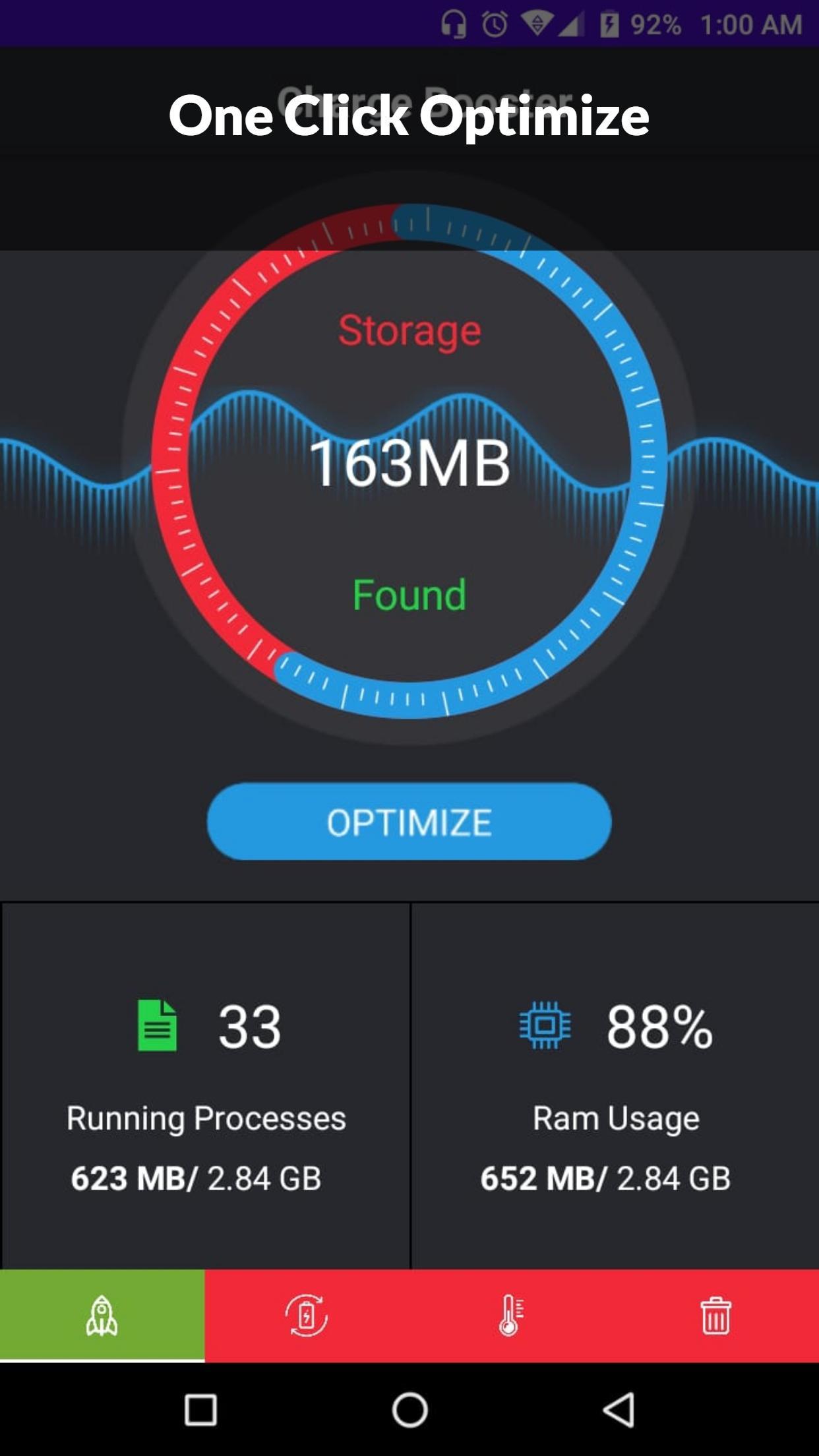Open the Ram Usage label
The width and height of the screenshot is (819, 1456).
(x=616, y=1118)
